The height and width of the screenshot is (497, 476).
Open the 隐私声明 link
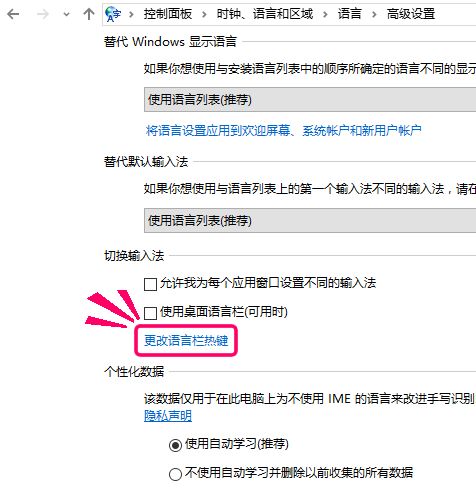point(168,416)
